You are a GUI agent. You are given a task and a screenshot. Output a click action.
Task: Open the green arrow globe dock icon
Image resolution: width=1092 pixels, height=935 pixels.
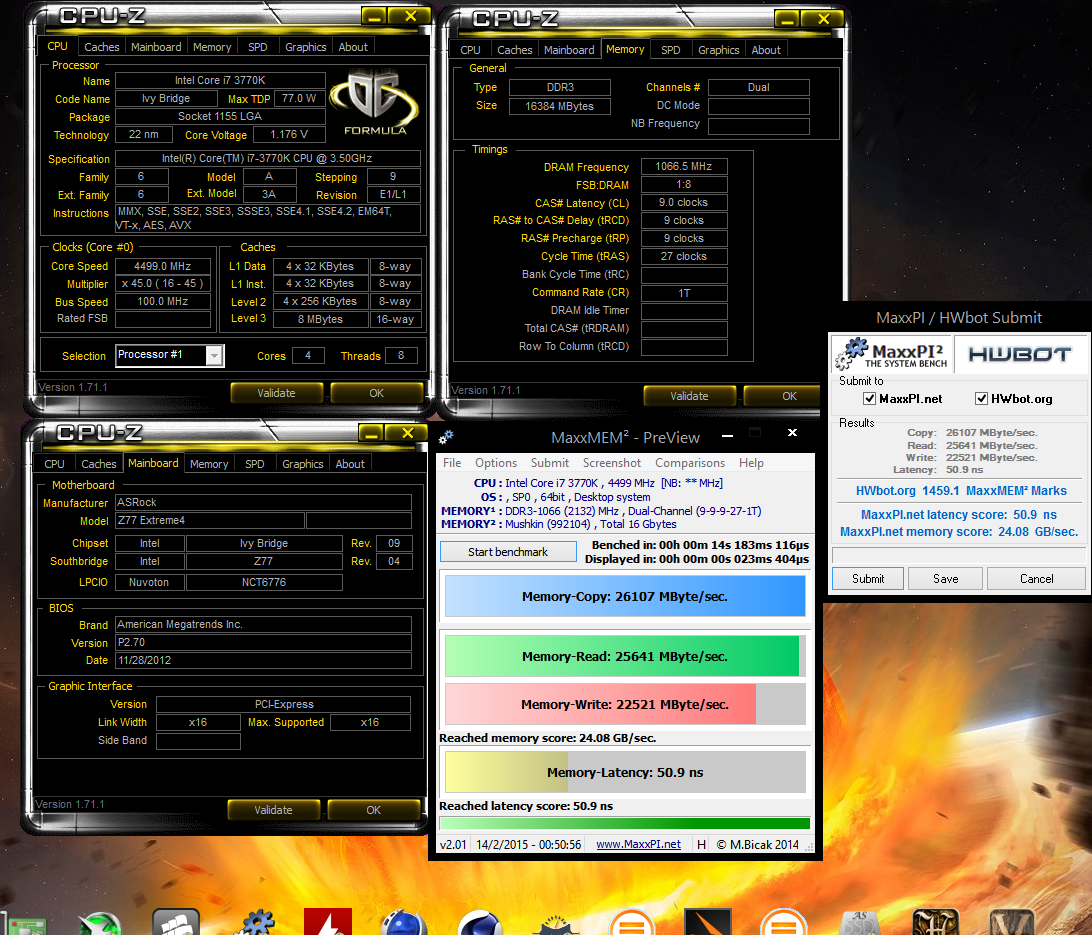point(100,924)
